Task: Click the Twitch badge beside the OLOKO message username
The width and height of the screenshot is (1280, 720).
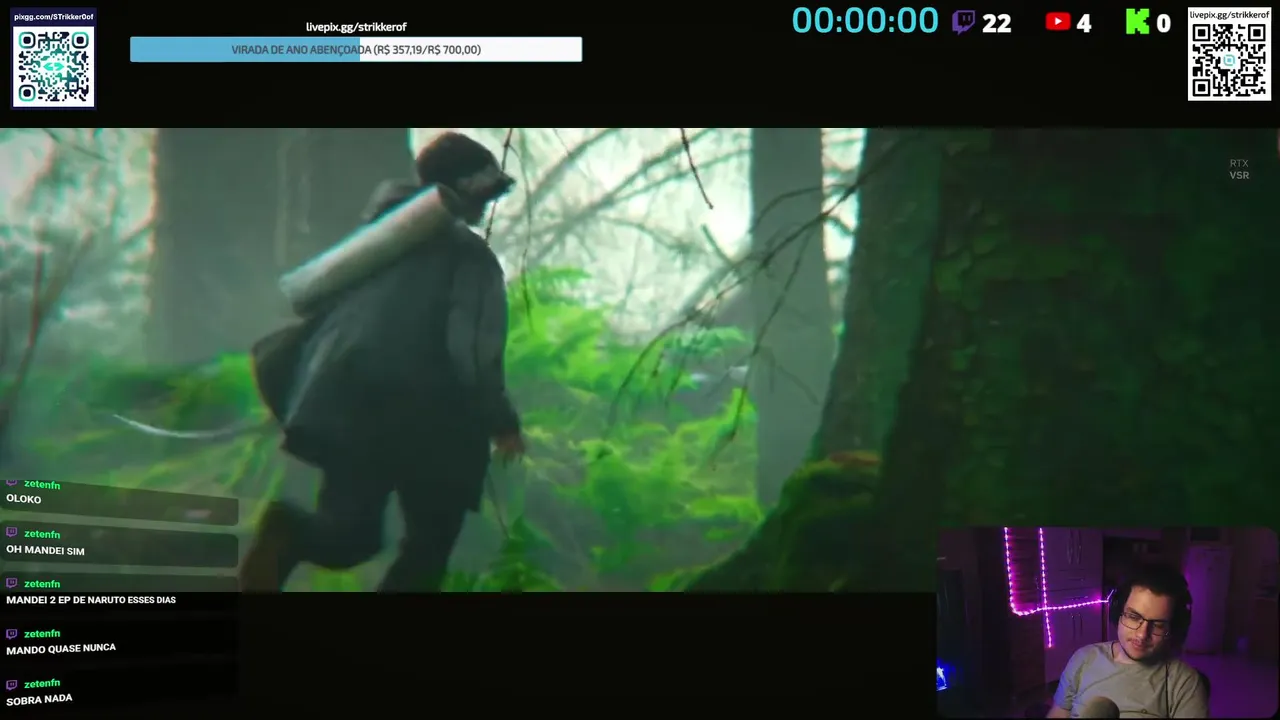Action: [12, 483]
